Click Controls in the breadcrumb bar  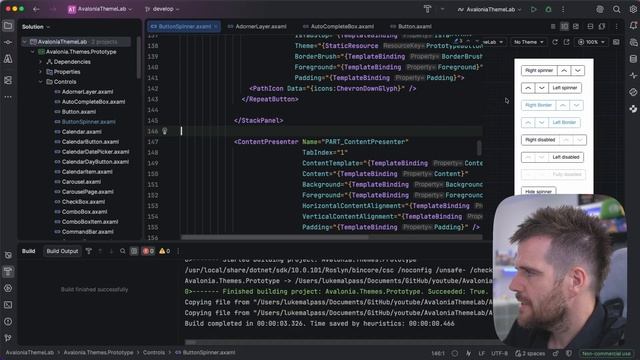153,353
